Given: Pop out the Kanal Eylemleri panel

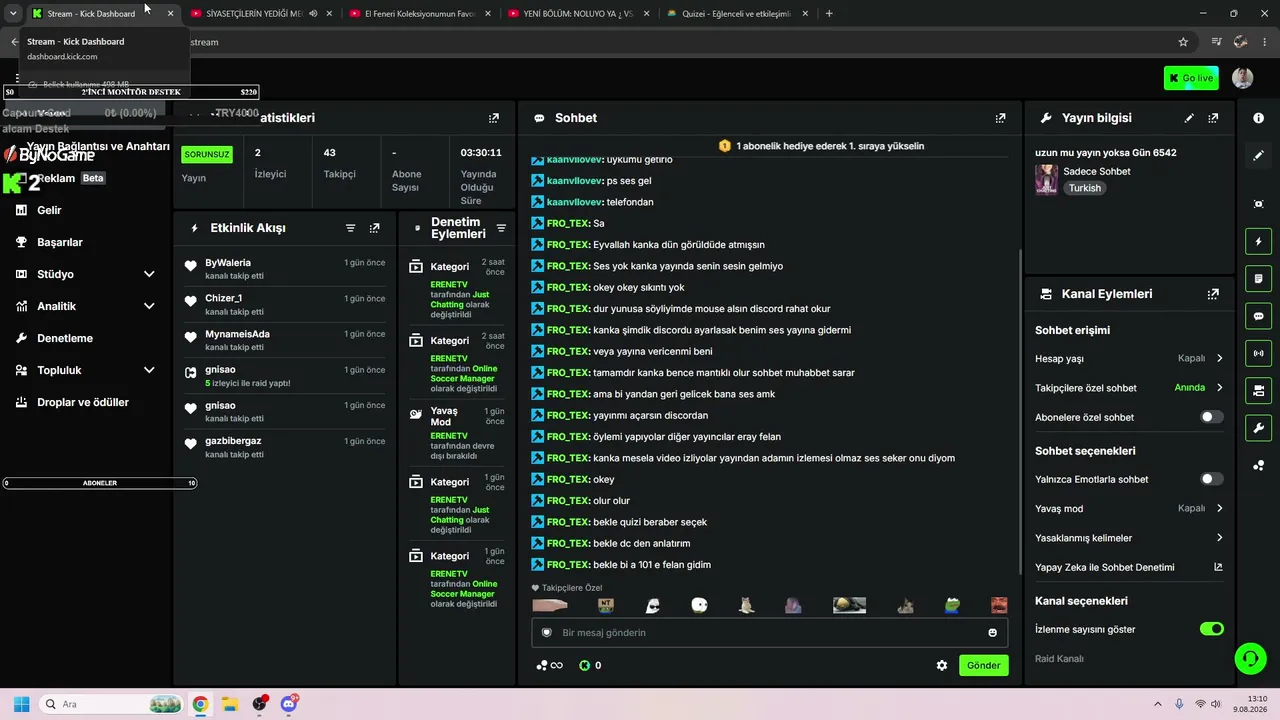Looking at the screenshot, I should point(1213,294).
